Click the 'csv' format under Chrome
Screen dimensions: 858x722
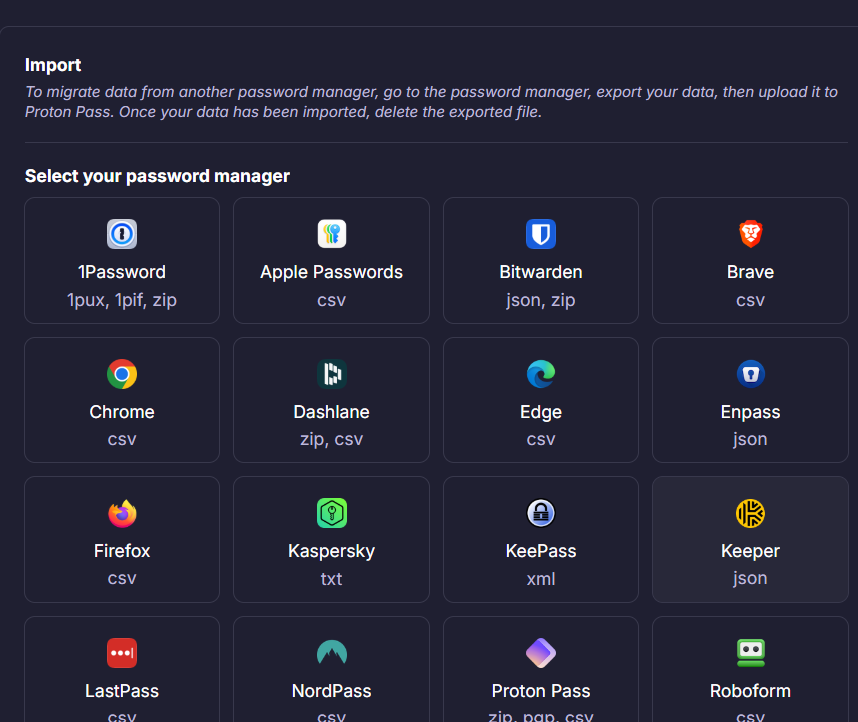[x=122, y=439]
